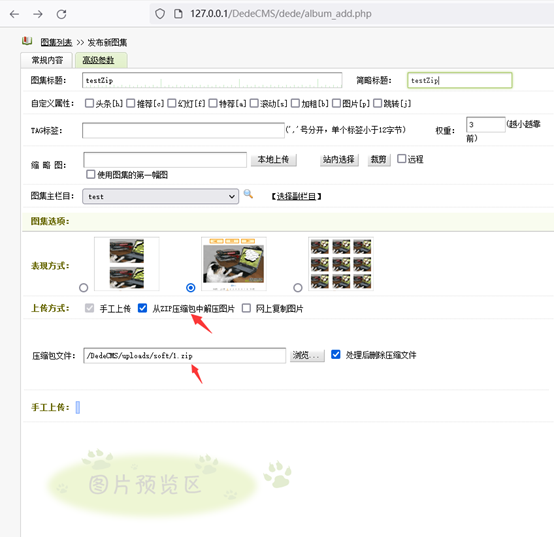Click the 浏览... button for zip file
The height and width of the screenshot is (537, 554).
pyautogui.click(x=307, y=355)
